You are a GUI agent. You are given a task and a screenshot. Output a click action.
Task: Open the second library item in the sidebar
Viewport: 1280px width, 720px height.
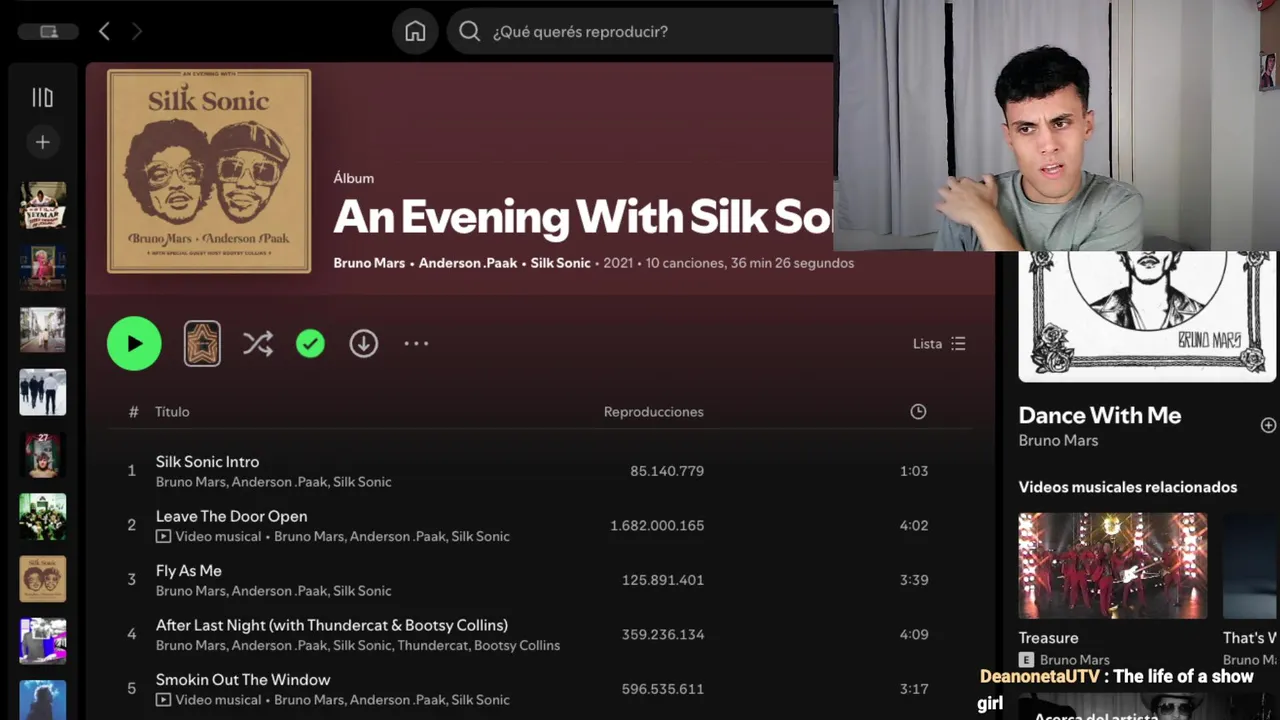point(42,267)
